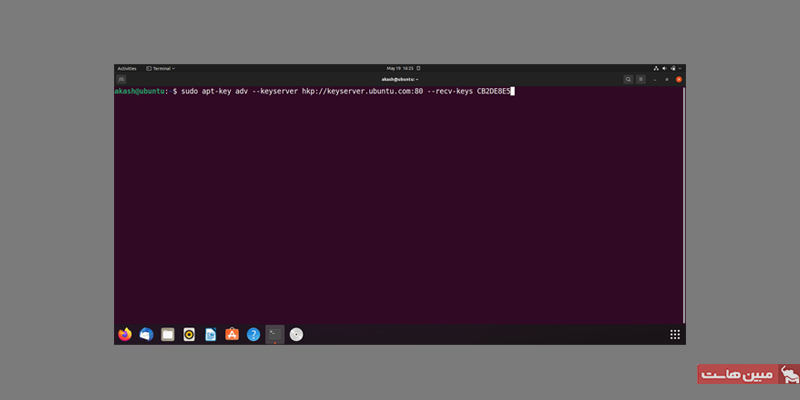Click the disc drive icon in dock
800x400 pixels.
point(296,334)
